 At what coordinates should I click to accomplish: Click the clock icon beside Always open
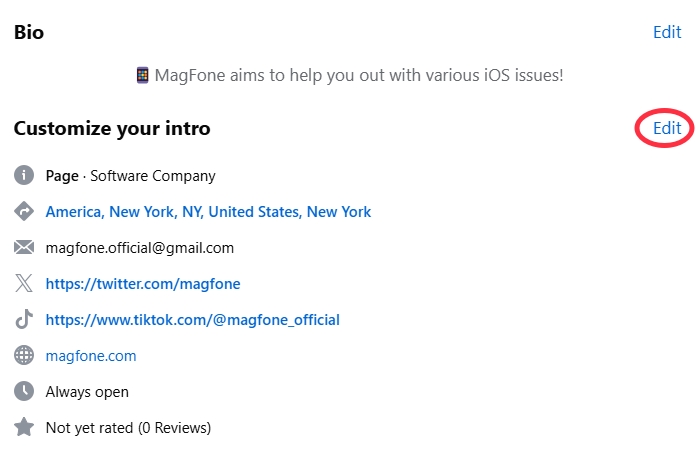[24, 392]
